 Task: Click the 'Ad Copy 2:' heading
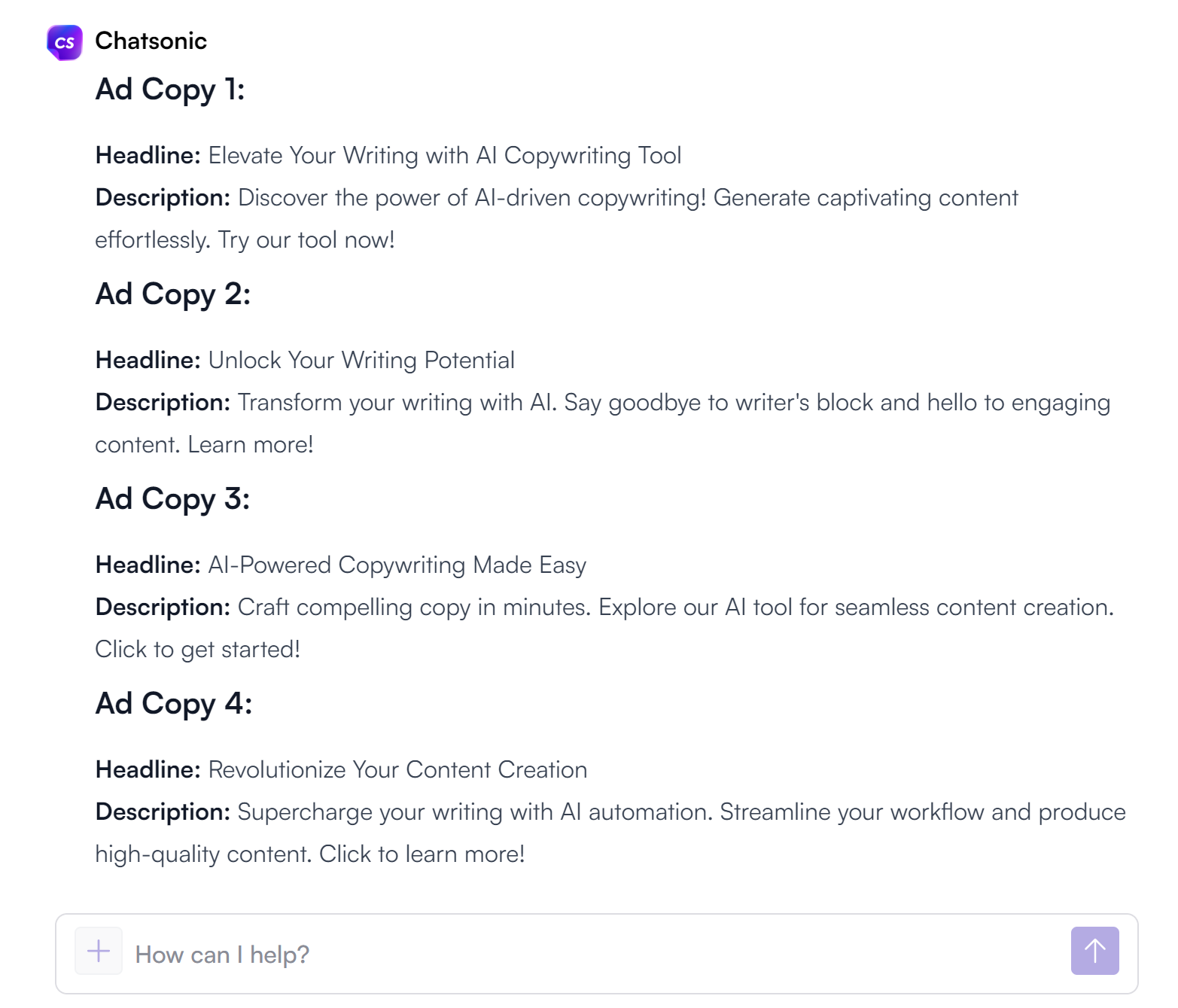pos(172,294)
